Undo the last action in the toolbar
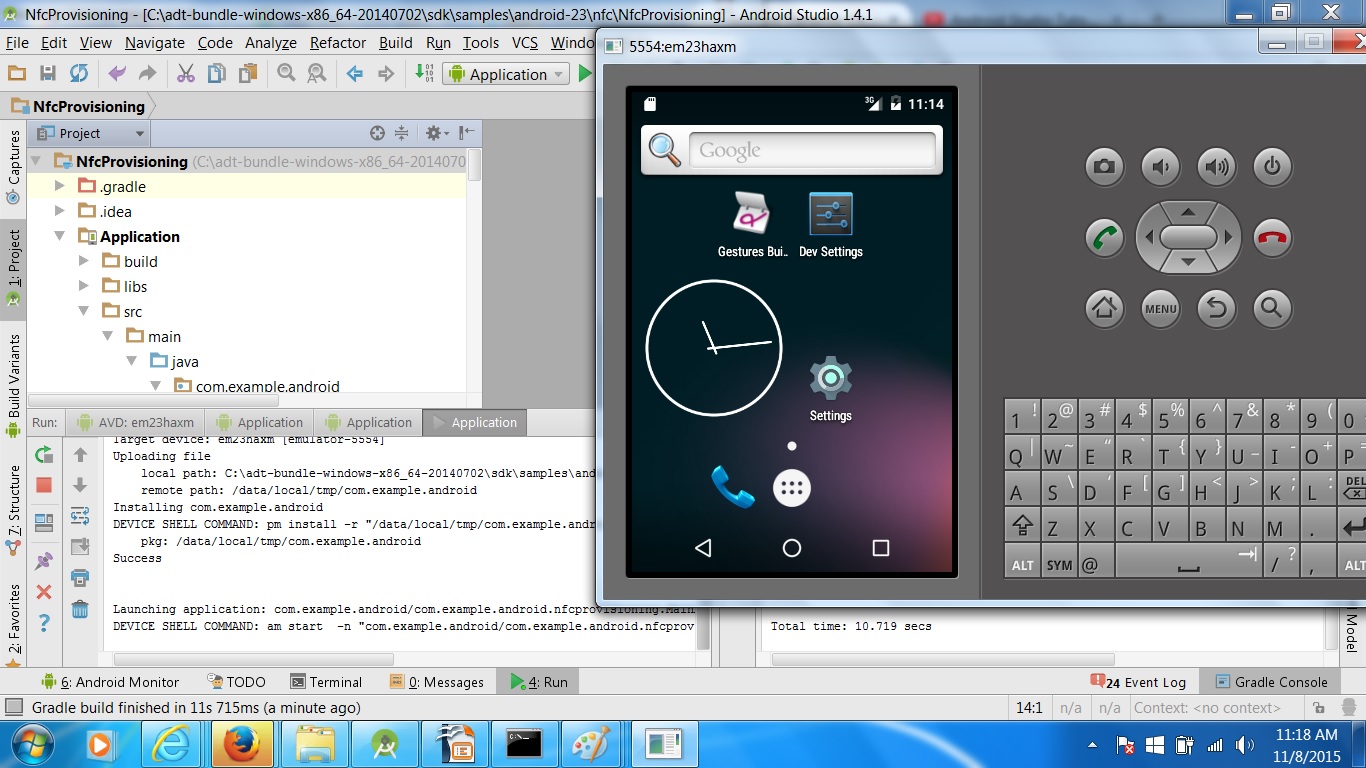This screenshot has width=1366, height=768. (117, 73)
